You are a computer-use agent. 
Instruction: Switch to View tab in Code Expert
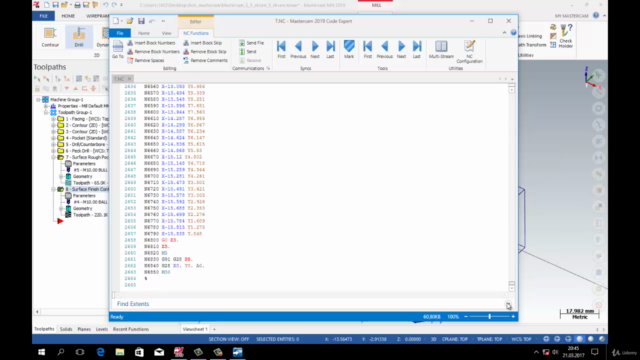(x=167, y=33)
